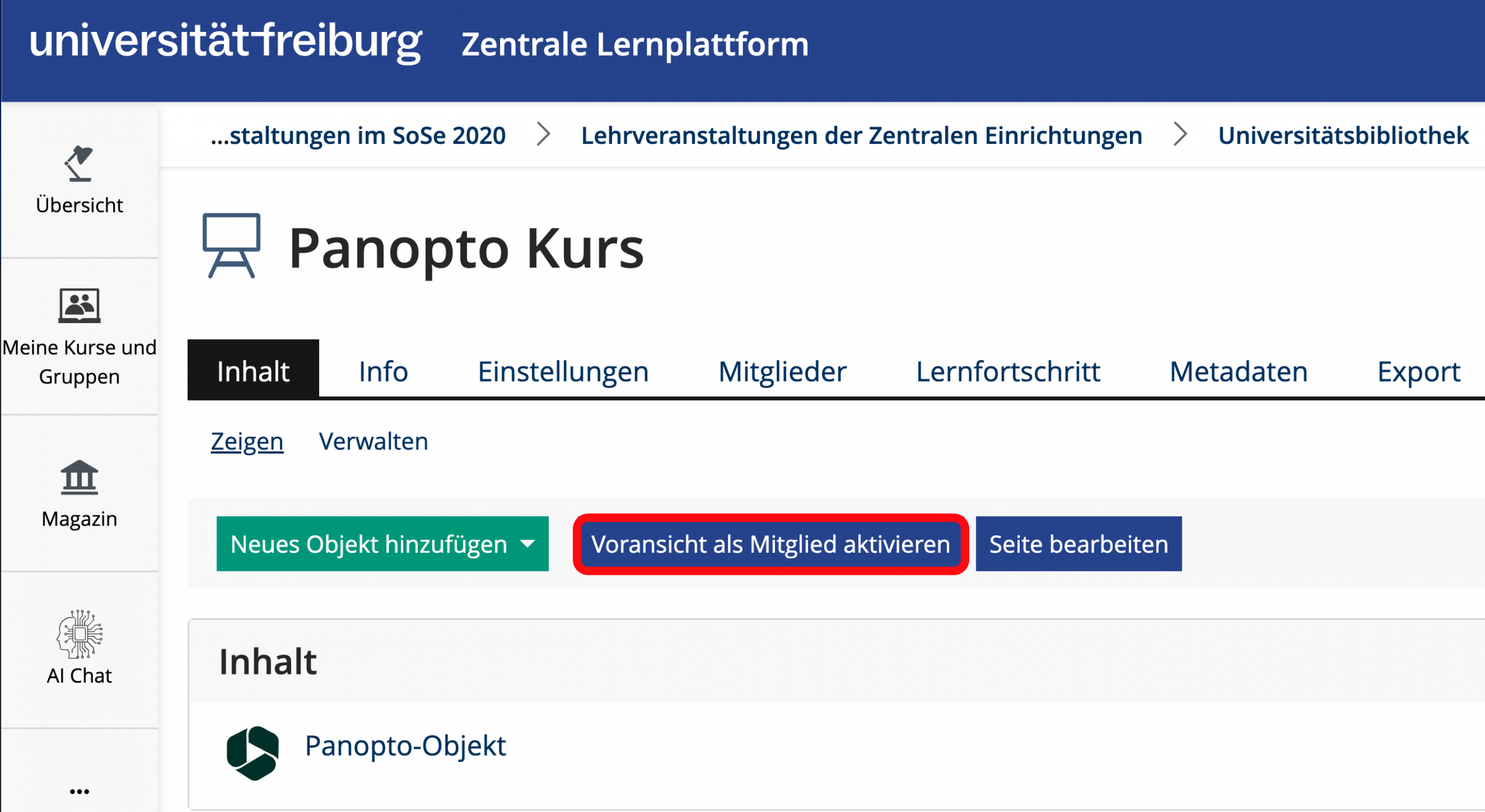This screenshot has width=1485, height=812.
Task: Click the Panopto Kurs course easel icon
Action: 231,246
